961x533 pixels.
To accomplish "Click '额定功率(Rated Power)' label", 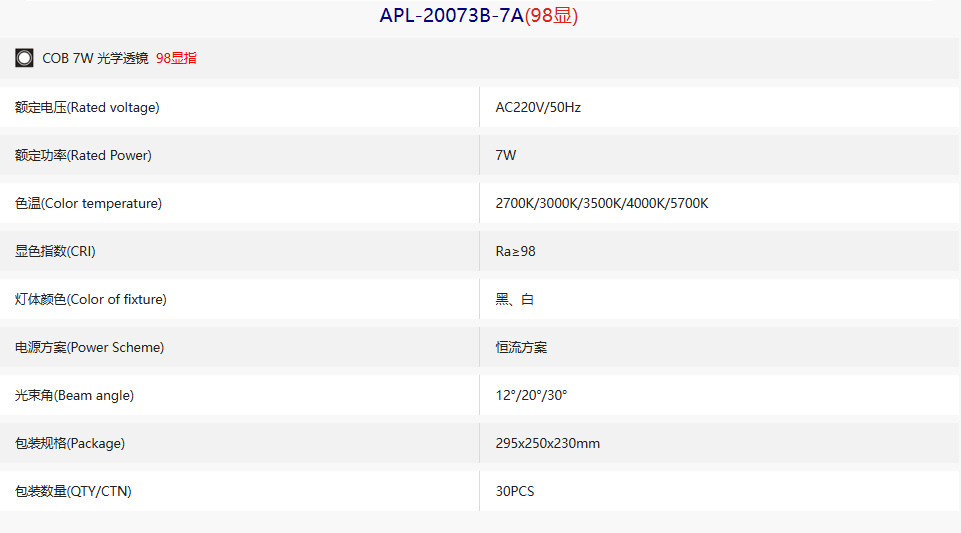I will (83, 156).
